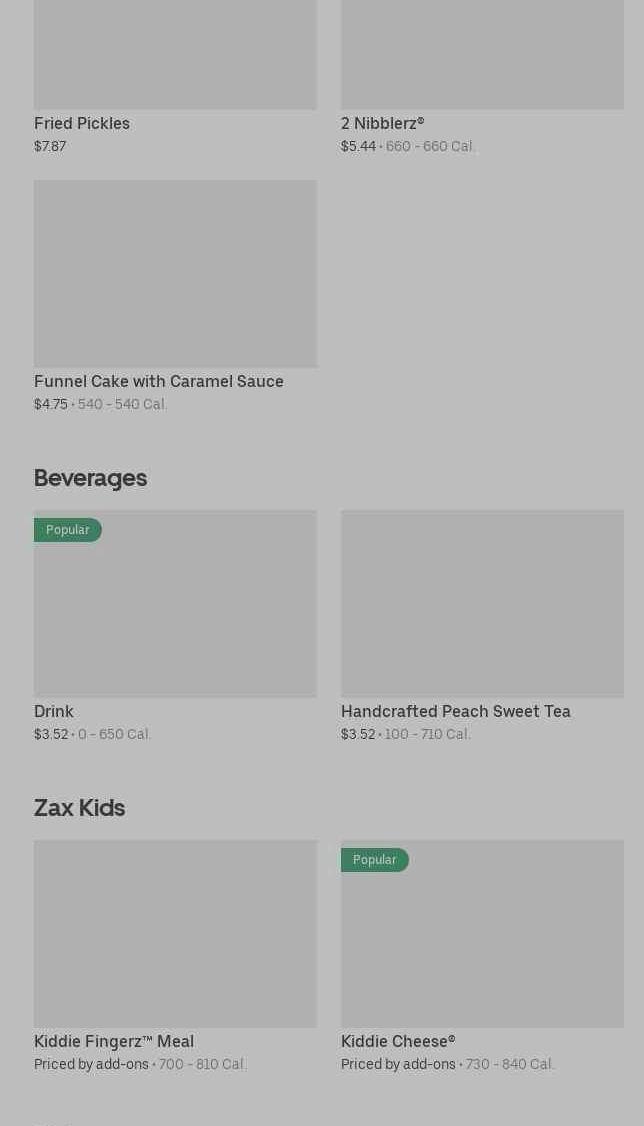Click the Fried Pickles item name
644x1126 pixels.
[82, 124]
